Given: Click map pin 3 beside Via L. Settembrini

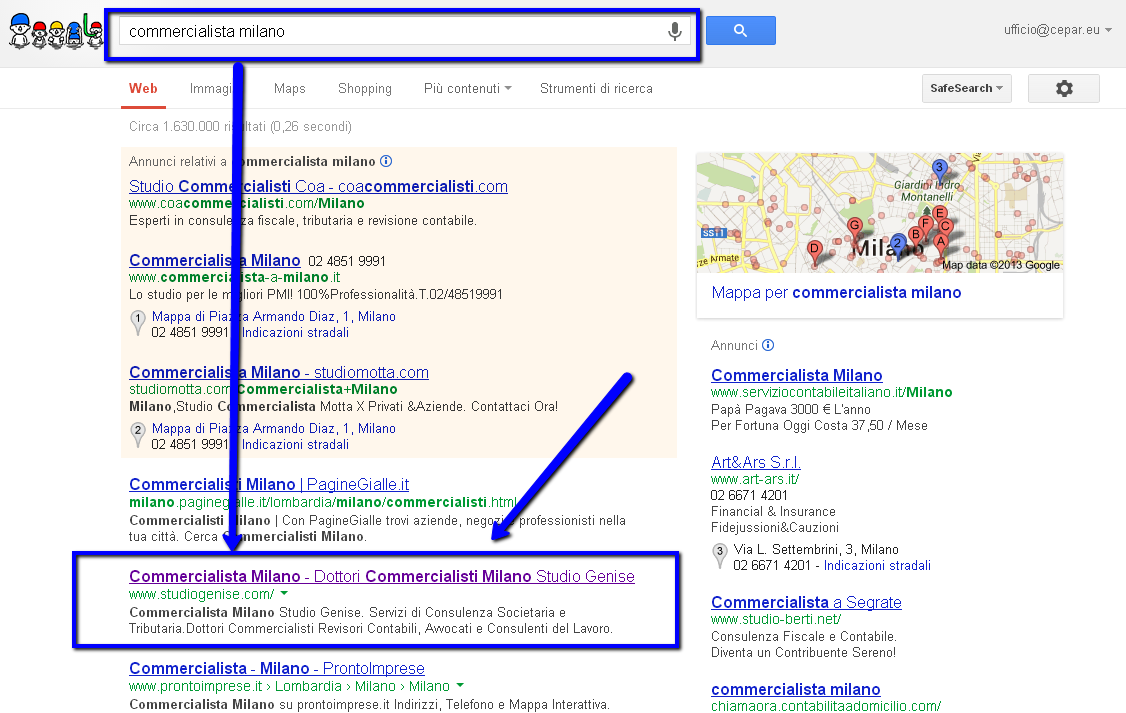Looking at the screenshot, I should (720, 556).
